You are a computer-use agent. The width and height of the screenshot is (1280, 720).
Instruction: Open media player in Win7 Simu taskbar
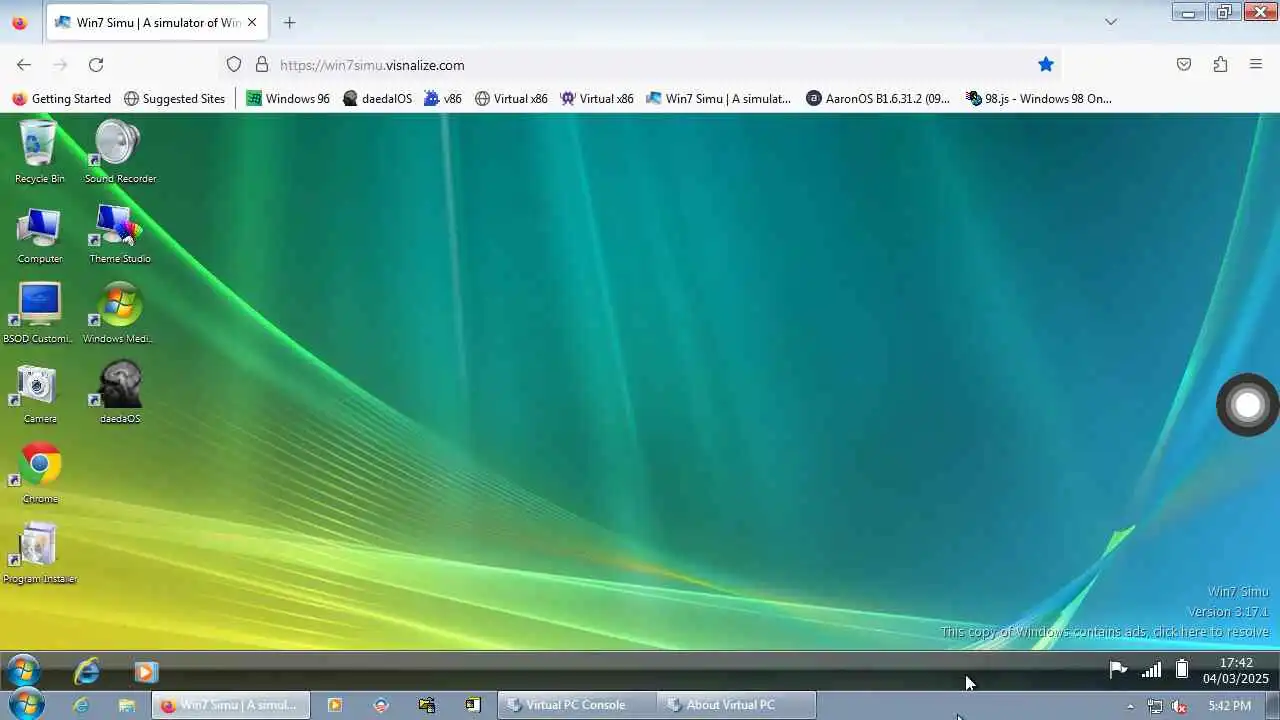tap(146, 671)
